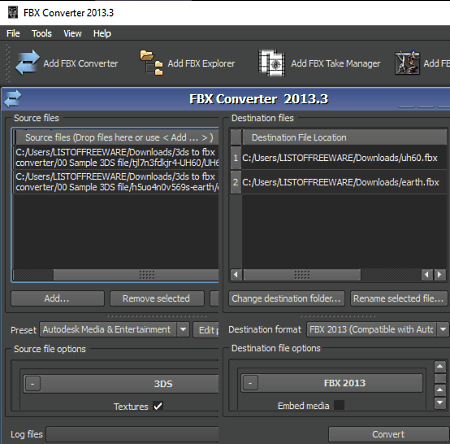Collapse the 3DS options section
450x444 pixels.
(x=33, y=384)
